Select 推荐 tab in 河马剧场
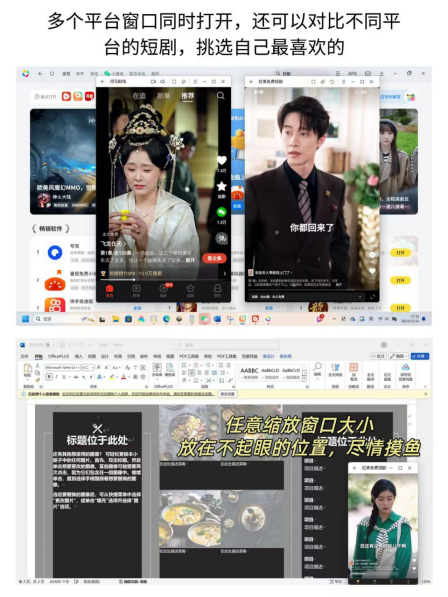Screen dimensions: 448x597 [x=188, y=96]
